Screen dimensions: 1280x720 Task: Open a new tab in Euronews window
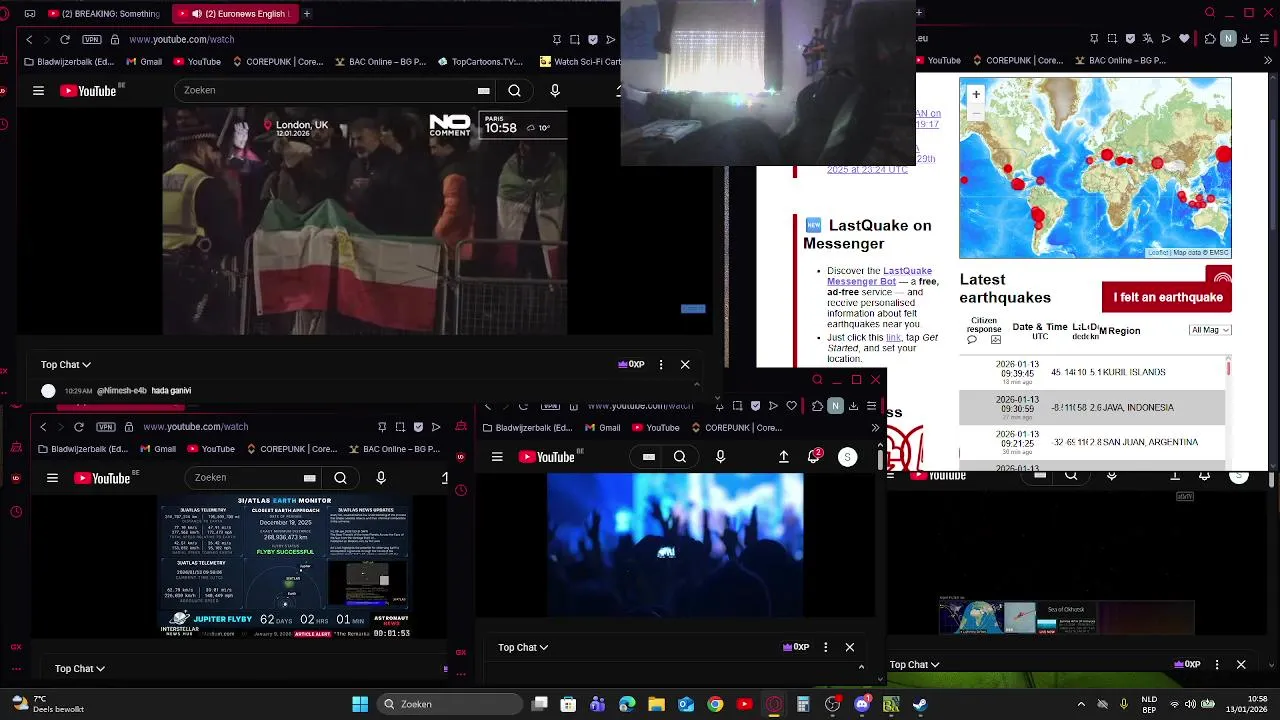(306, 14)
